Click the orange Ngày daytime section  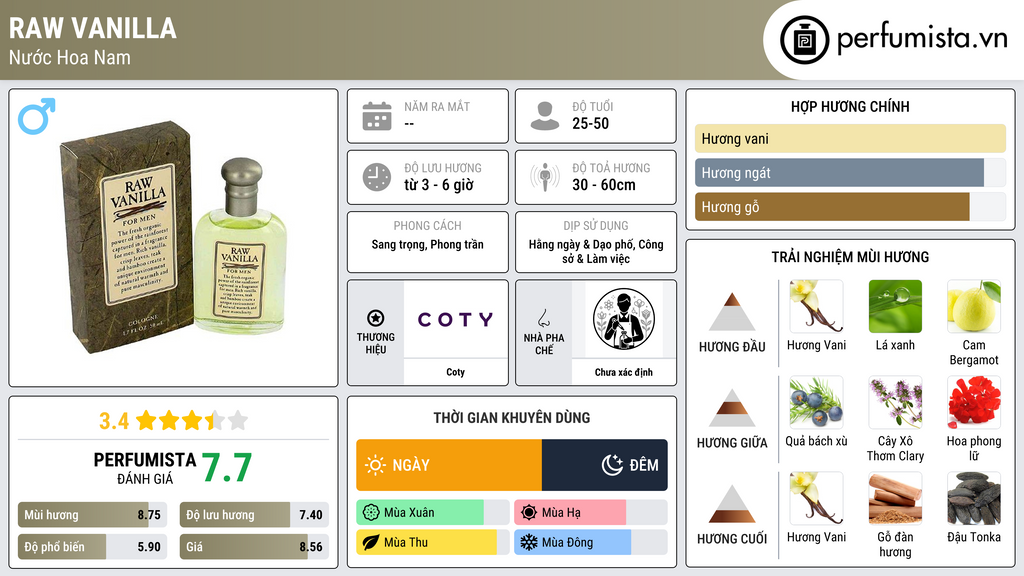pyautogui.click(x=449, y=465)
